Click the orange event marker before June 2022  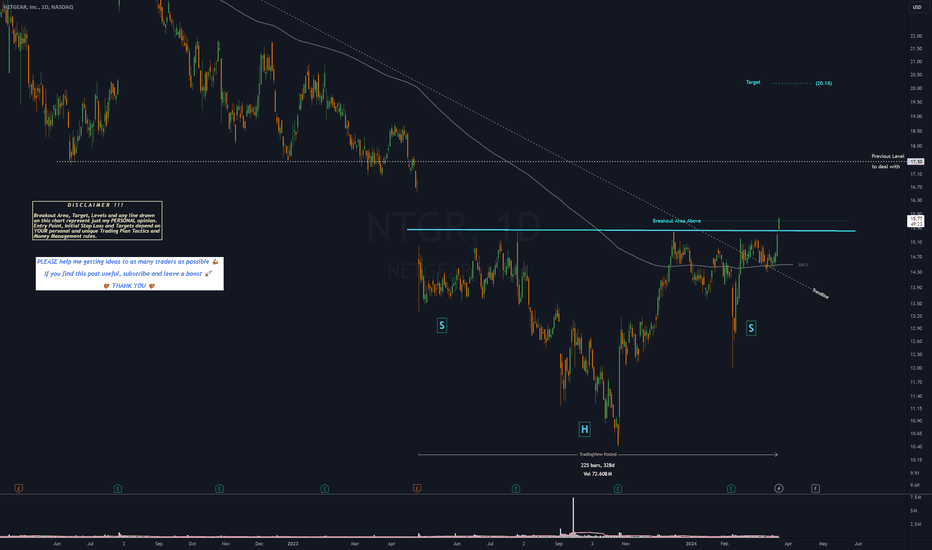click(x=18, y=489)
